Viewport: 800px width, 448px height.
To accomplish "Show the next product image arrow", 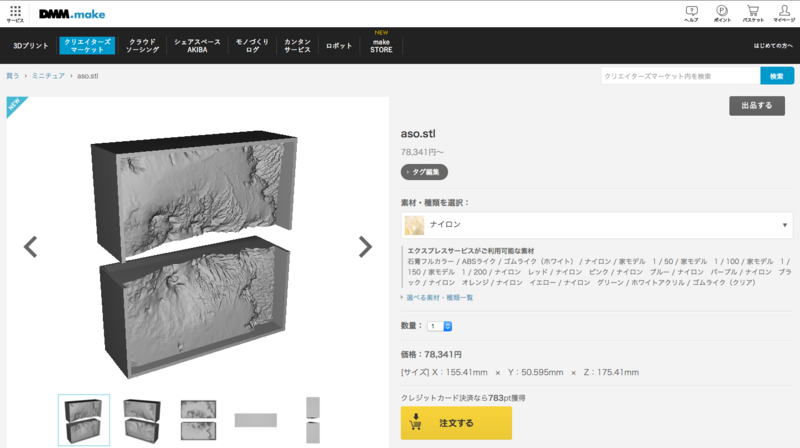I will point(365,247).
